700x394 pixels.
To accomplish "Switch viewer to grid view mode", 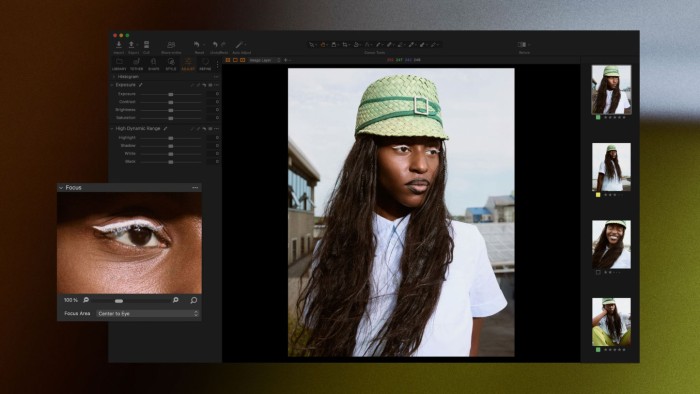I will click(228, 60).
